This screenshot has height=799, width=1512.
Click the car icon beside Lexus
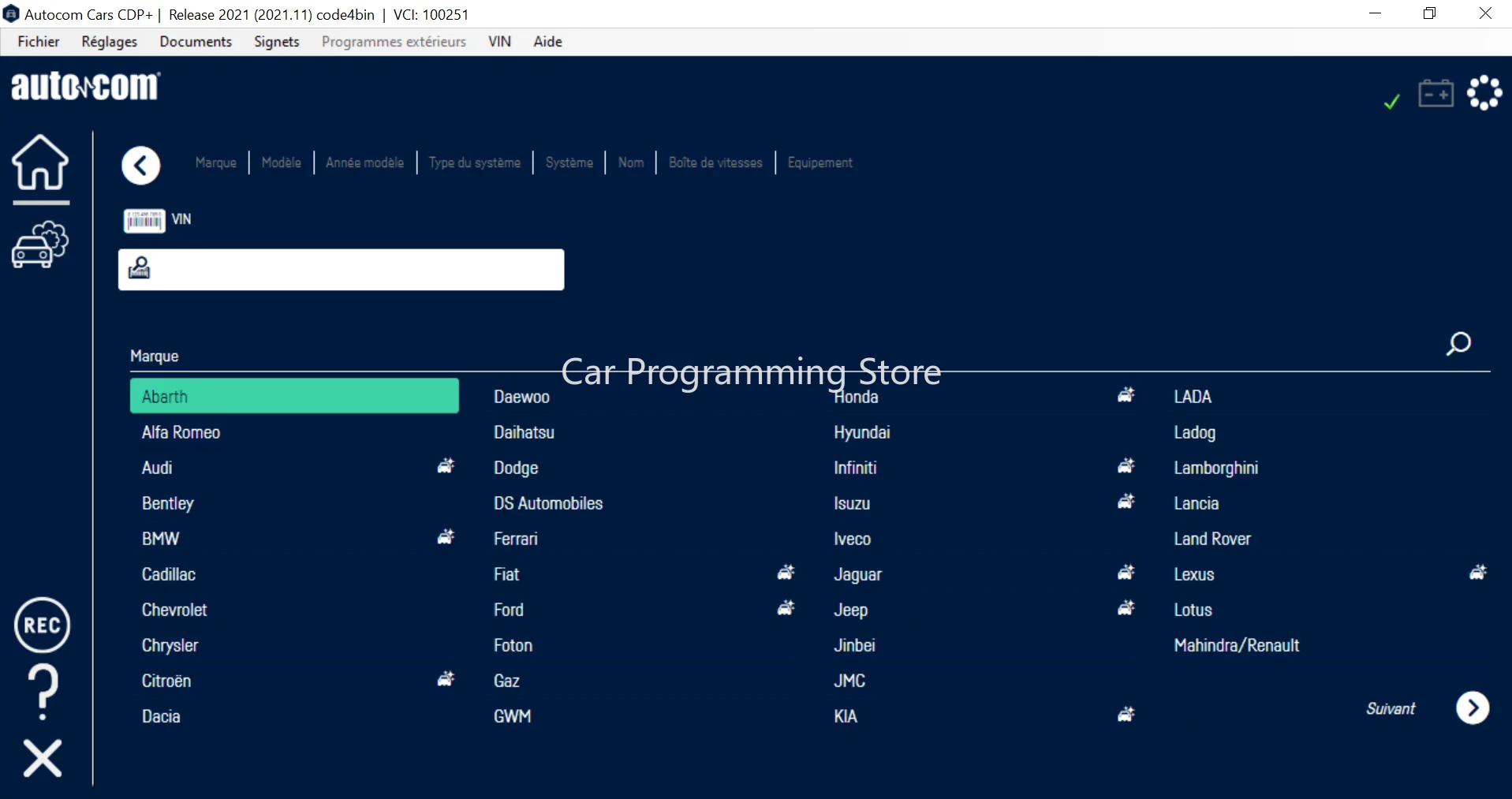pyautogui.click(x=1478, y=573)
